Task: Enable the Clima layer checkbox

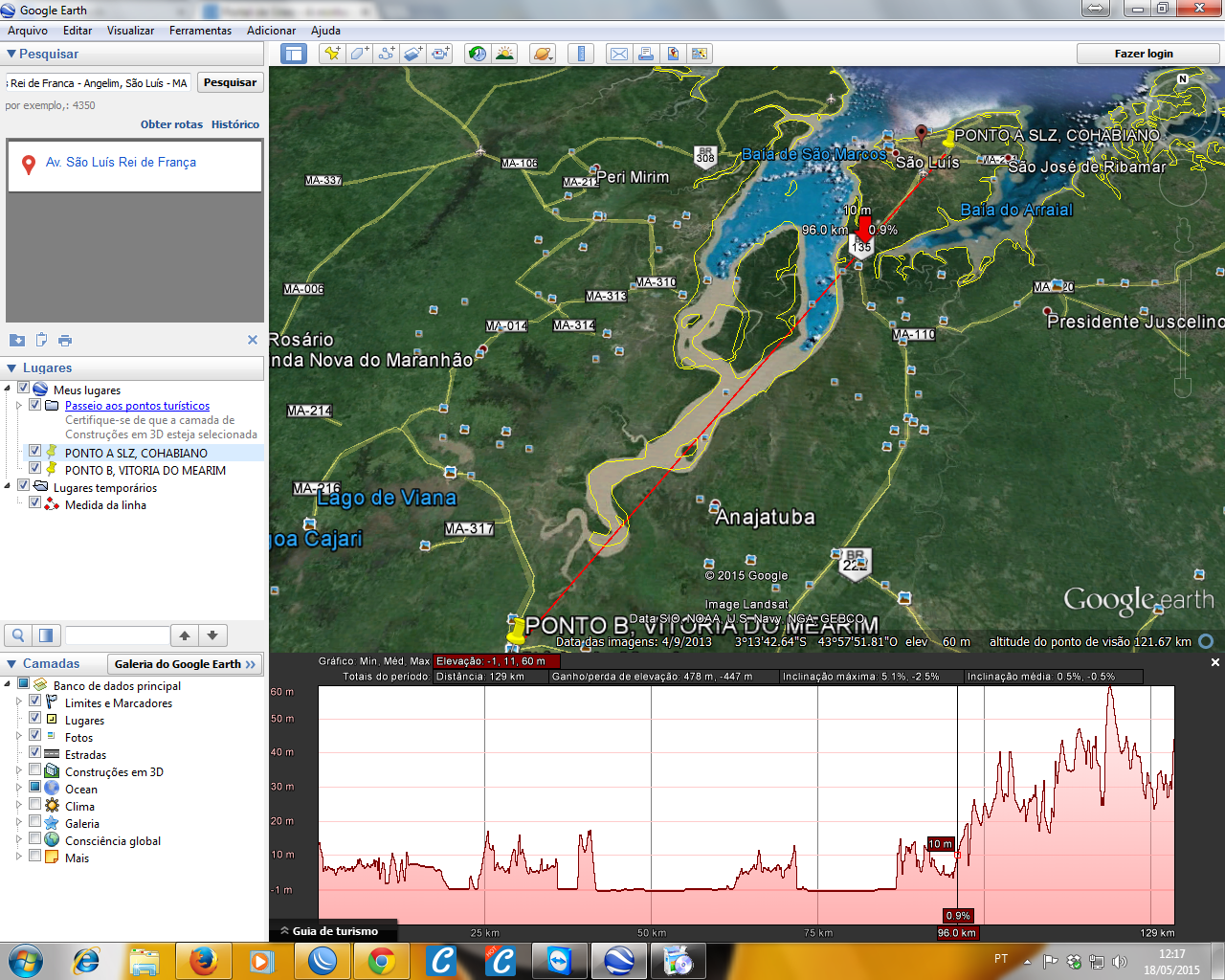Action: coord(35,805)
